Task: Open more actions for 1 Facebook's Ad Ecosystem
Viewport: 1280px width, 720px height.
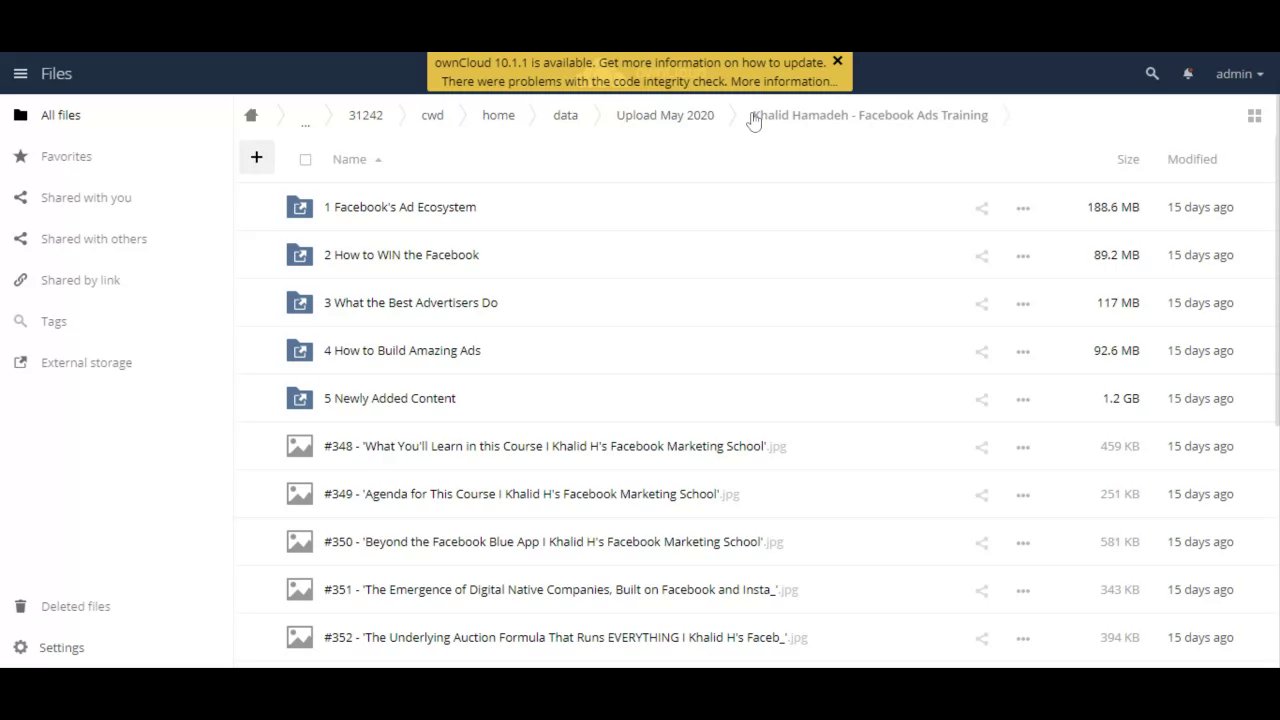Action: pos(1023,208)
